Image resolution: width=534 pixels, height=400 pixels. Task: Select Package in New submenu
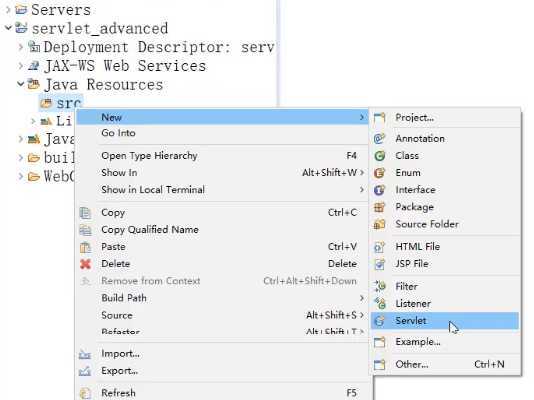pos(445,207)
